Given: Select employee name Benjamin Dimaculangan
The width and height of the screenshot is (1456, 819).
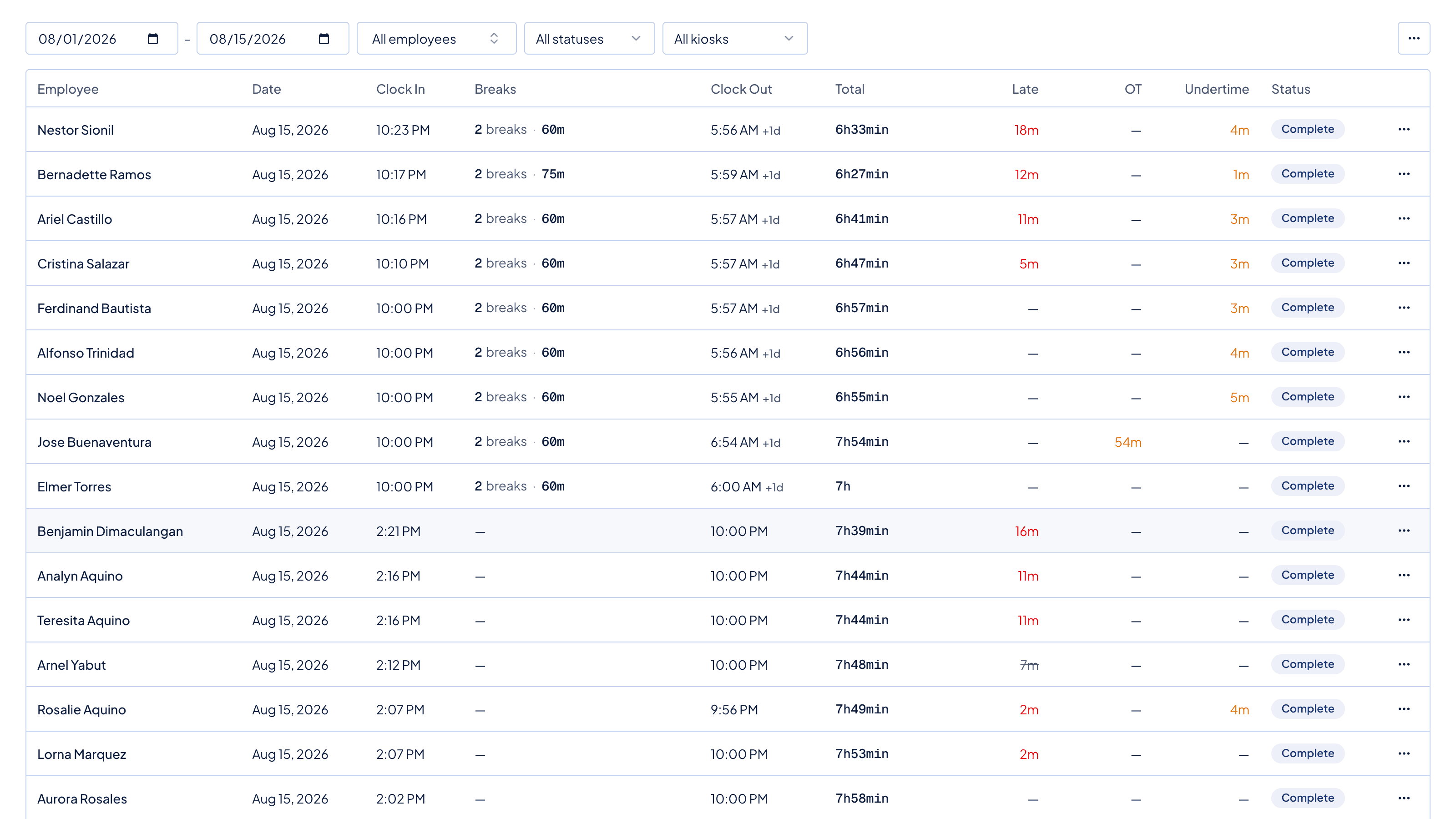Looking at the screenshot, I should pos(110,531).
